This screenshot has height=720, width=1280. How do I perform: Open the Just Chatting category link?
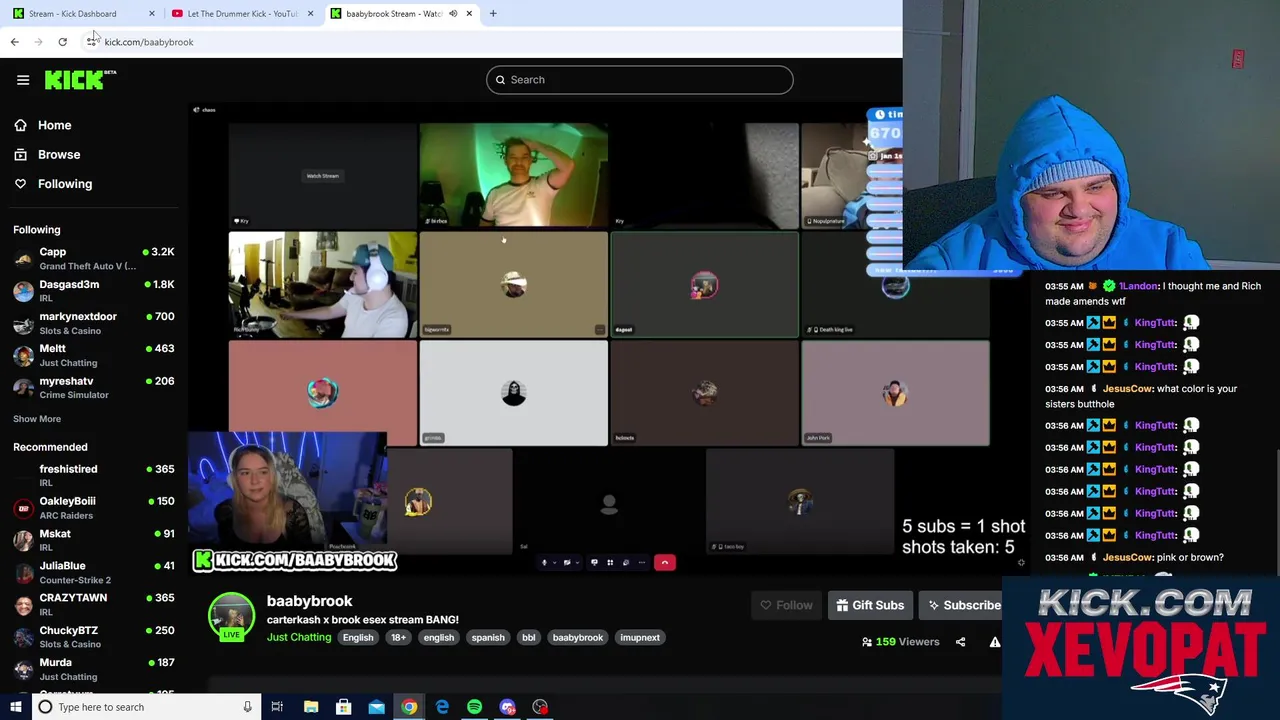[x=299, y=638]
